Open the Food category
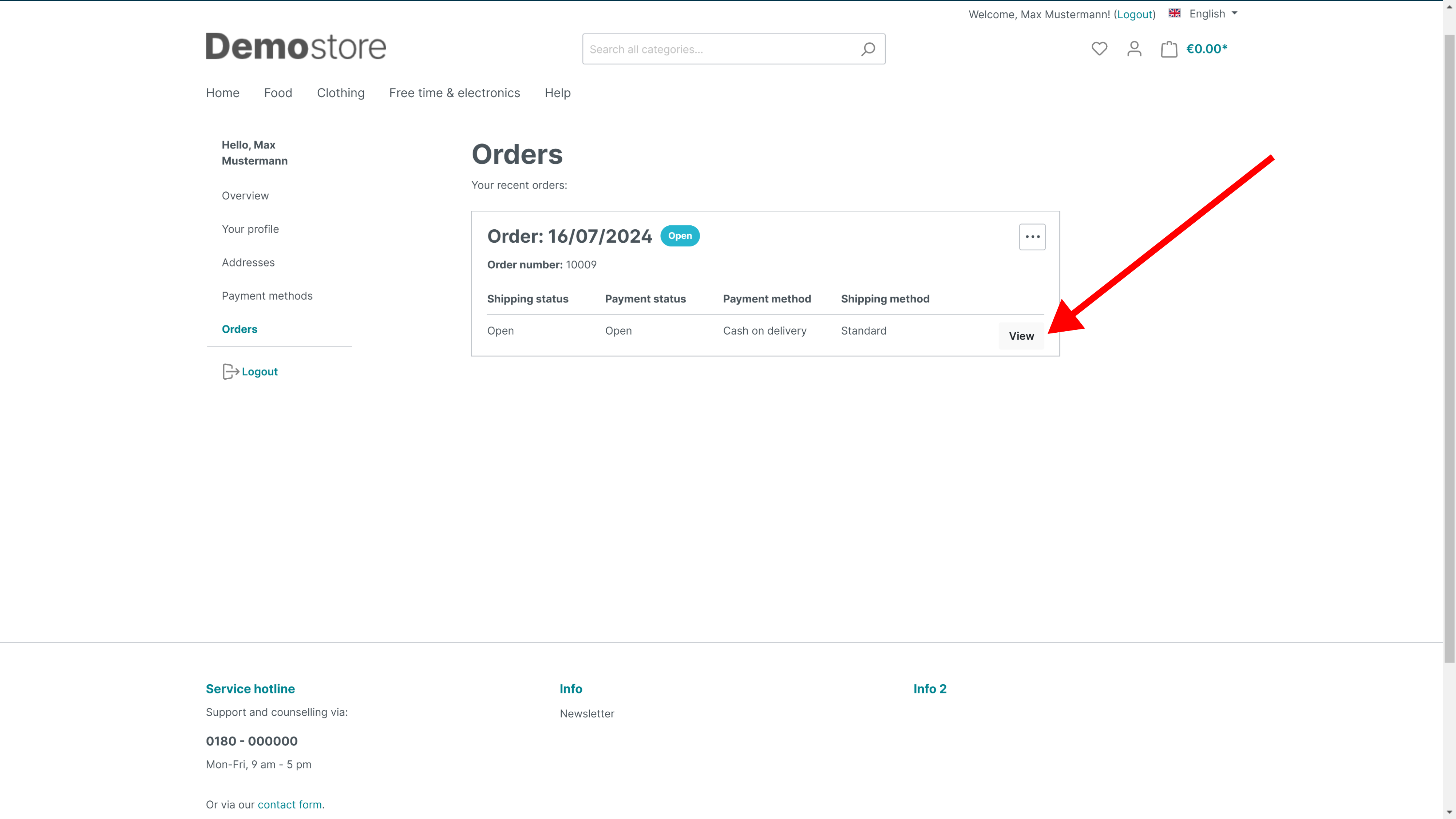The width and height of the screenshot is (1456, 819). pos(278,93)
